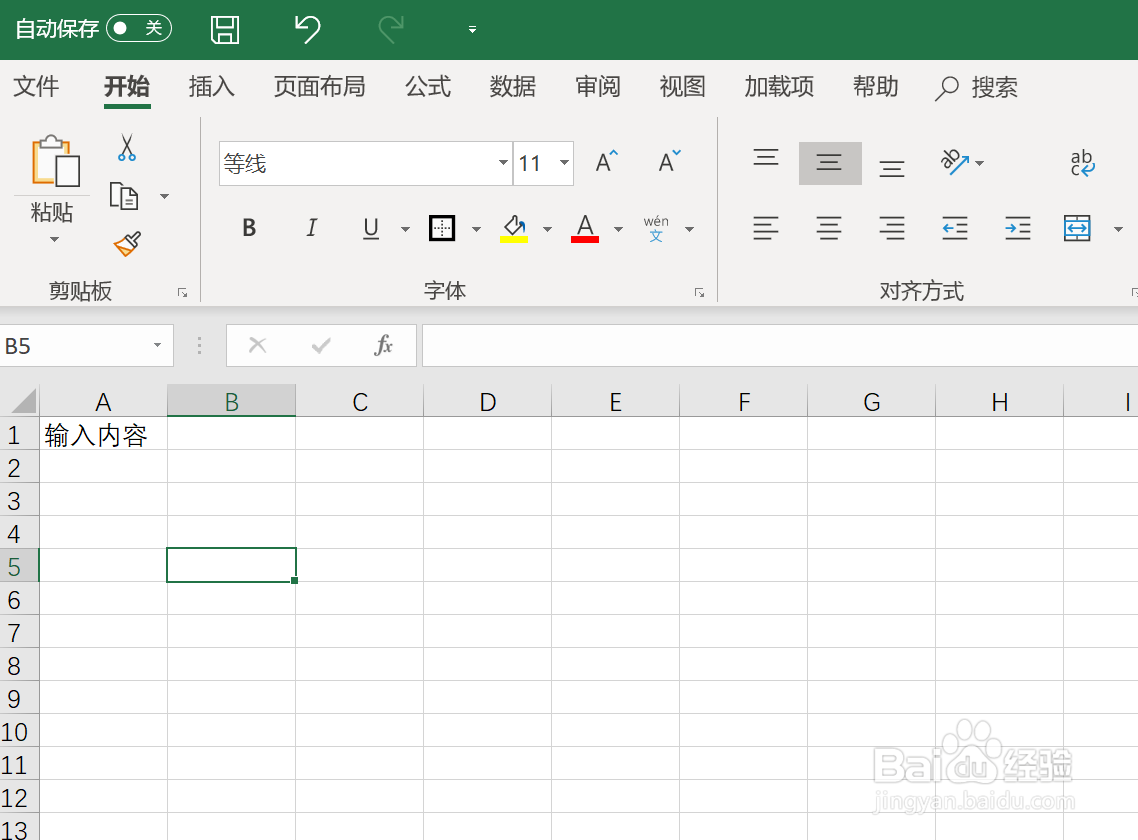Switch to the 审阅 tab
This screenshot has height=840, width=1138.
[597, 86]
